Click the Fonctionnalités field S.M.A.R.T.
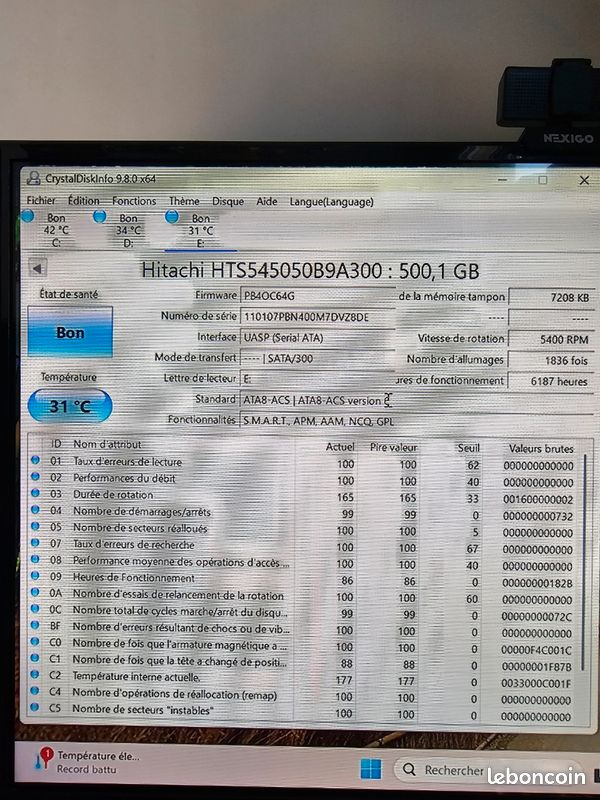 pos(416,421)
